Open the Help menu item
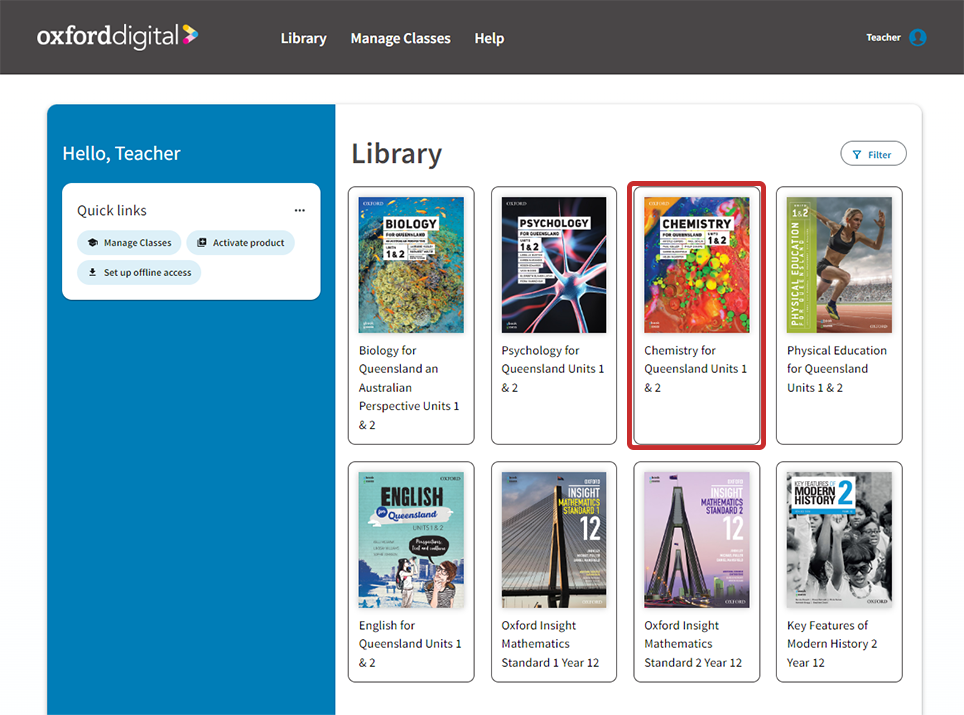Viewport: 964px width, 715px height. click(x=489, y=38)
